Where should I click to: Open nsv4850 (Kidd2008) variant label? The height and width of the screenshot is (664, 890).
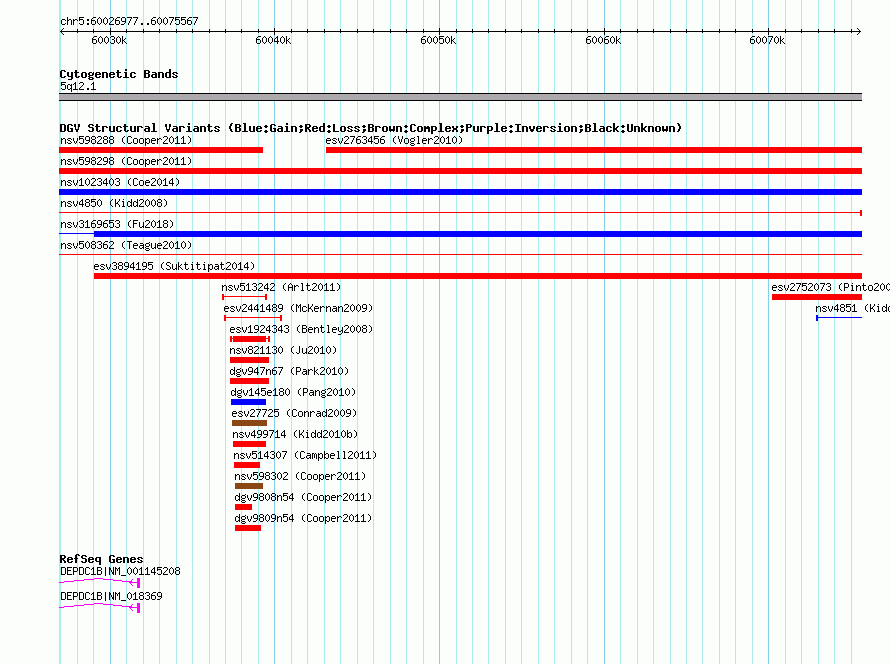click(114, 203)
